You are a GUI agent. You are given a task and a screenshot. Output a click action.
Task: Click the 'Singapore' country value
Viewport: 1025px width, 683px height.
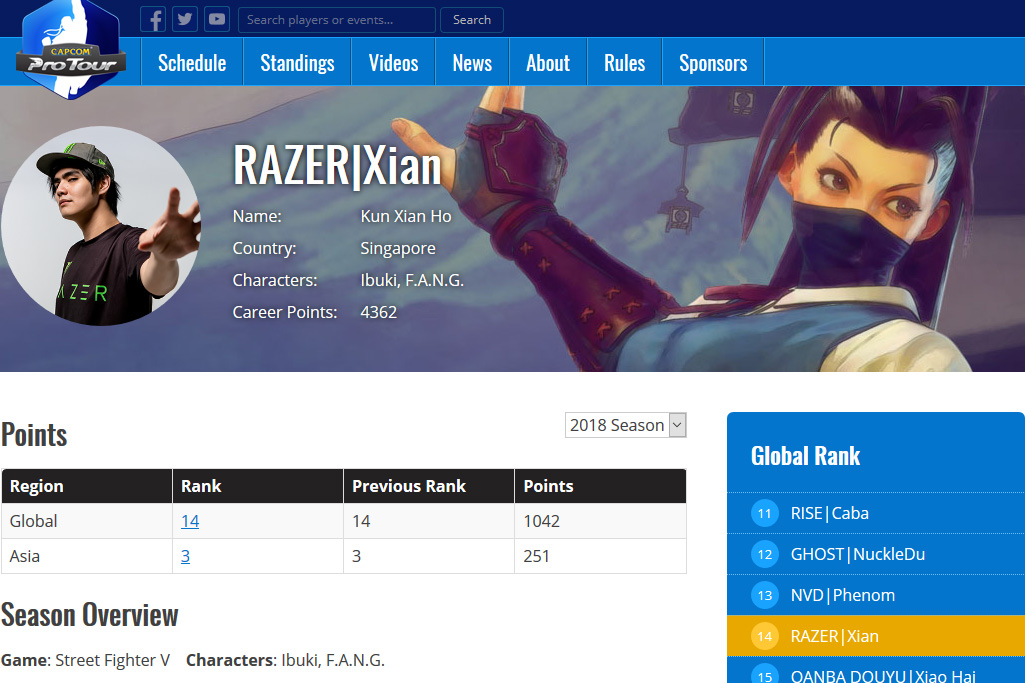pos(398,248)
